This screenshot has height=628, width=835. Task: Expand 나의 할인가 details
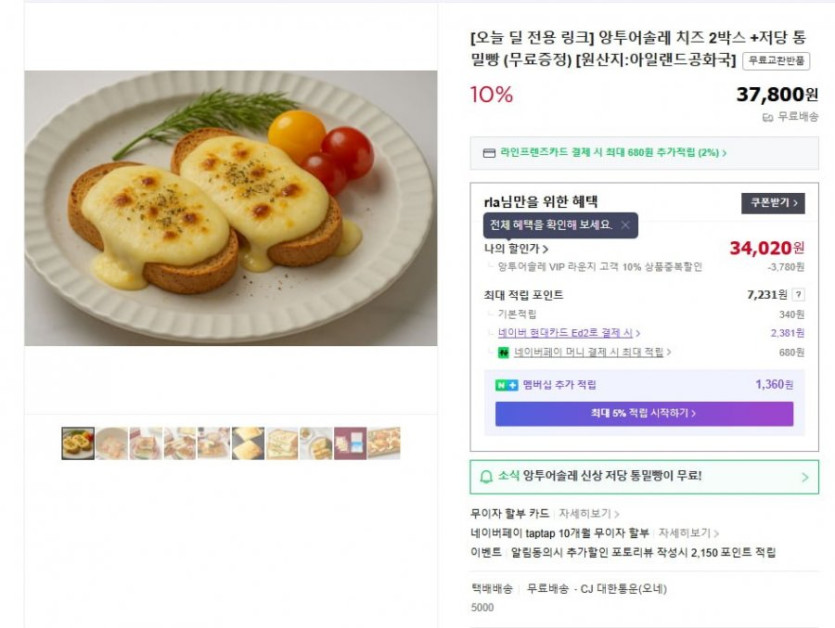pyautogui.click(x=516, y=249)
